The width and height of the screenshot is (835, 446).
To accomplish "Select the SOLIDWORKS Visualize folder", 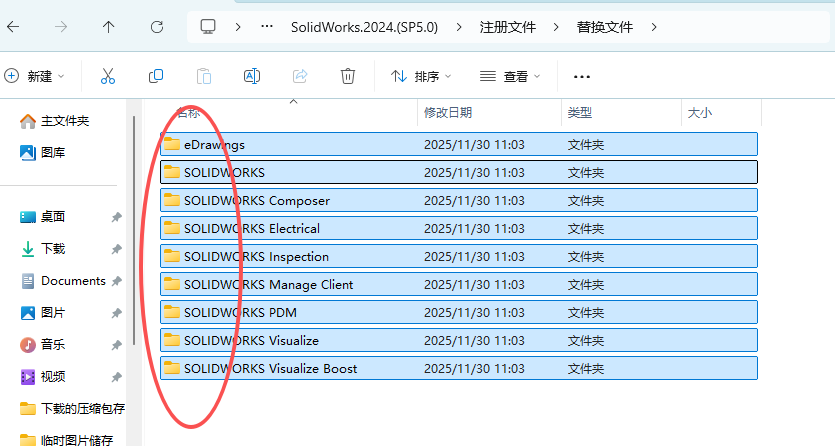I will tap(459, 340).
